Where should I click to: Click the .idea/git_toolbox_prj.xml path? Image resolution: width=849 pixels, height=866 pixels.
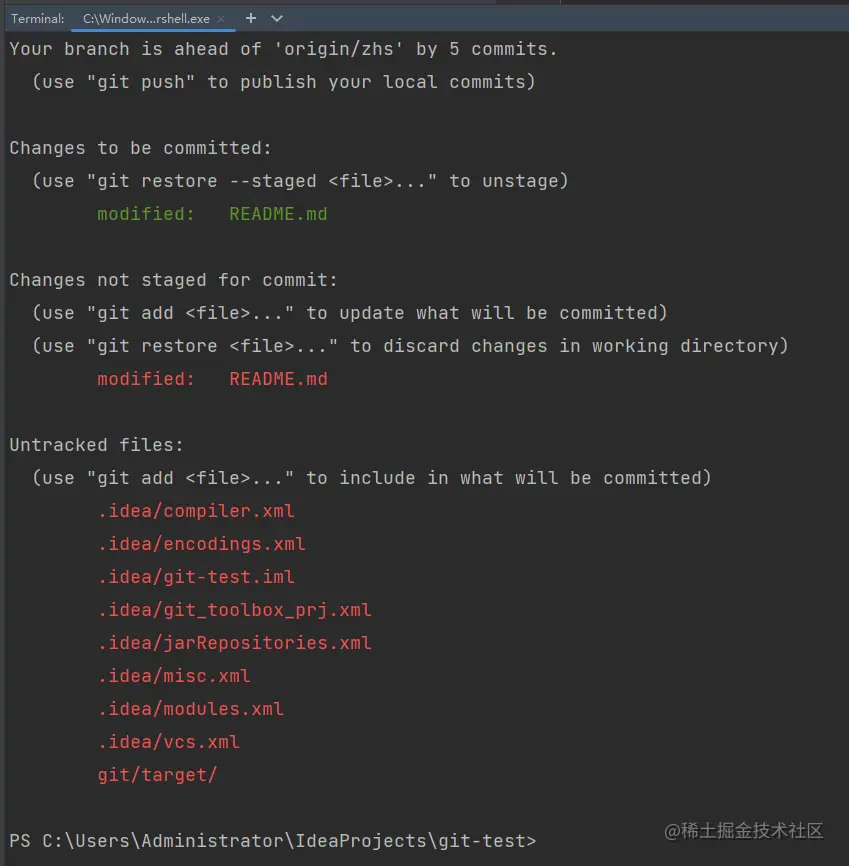(x=234, y=610)
